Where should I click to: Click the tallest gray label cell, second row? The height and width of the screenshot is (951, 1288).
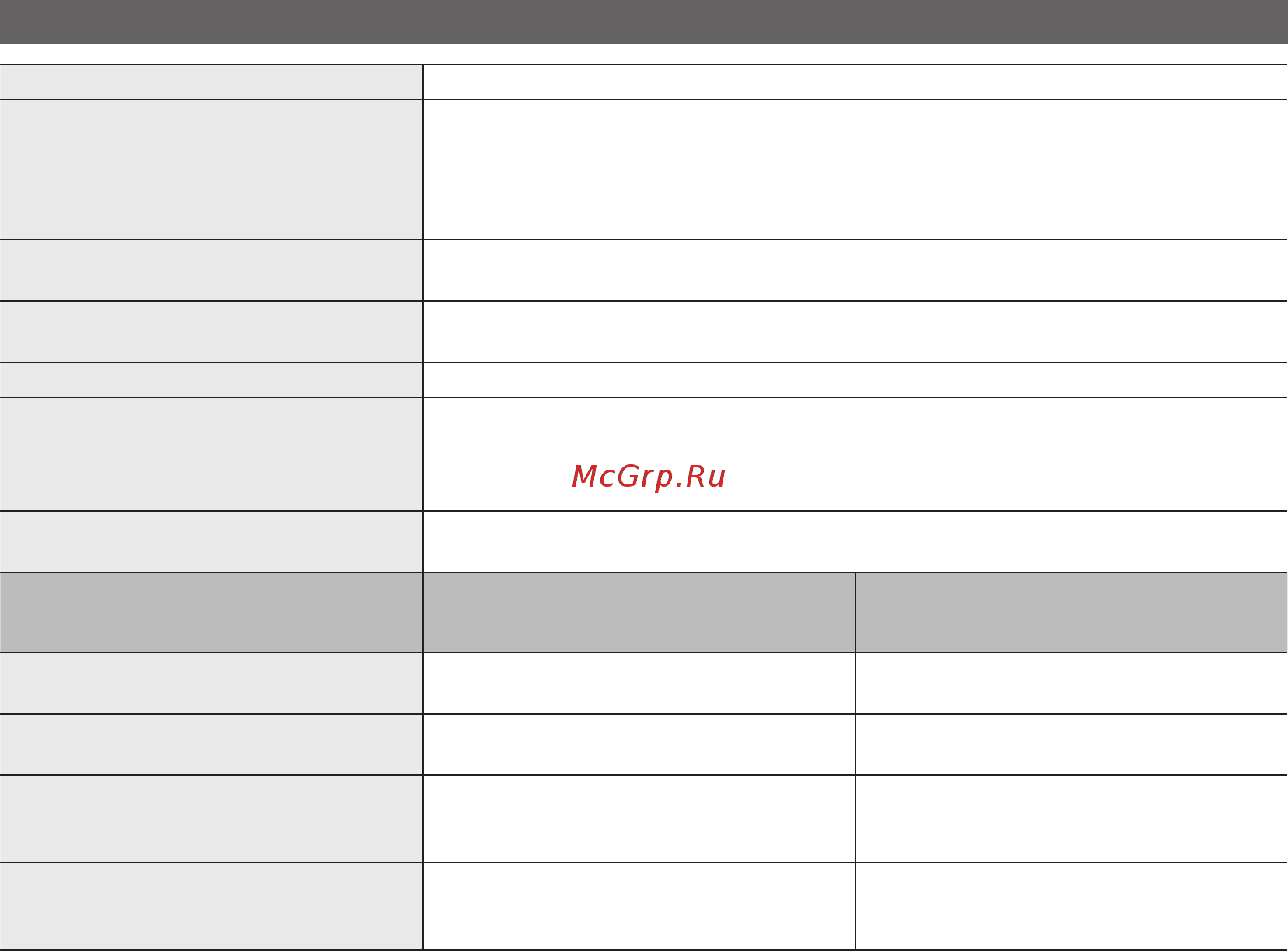click(x=211, y=170)
